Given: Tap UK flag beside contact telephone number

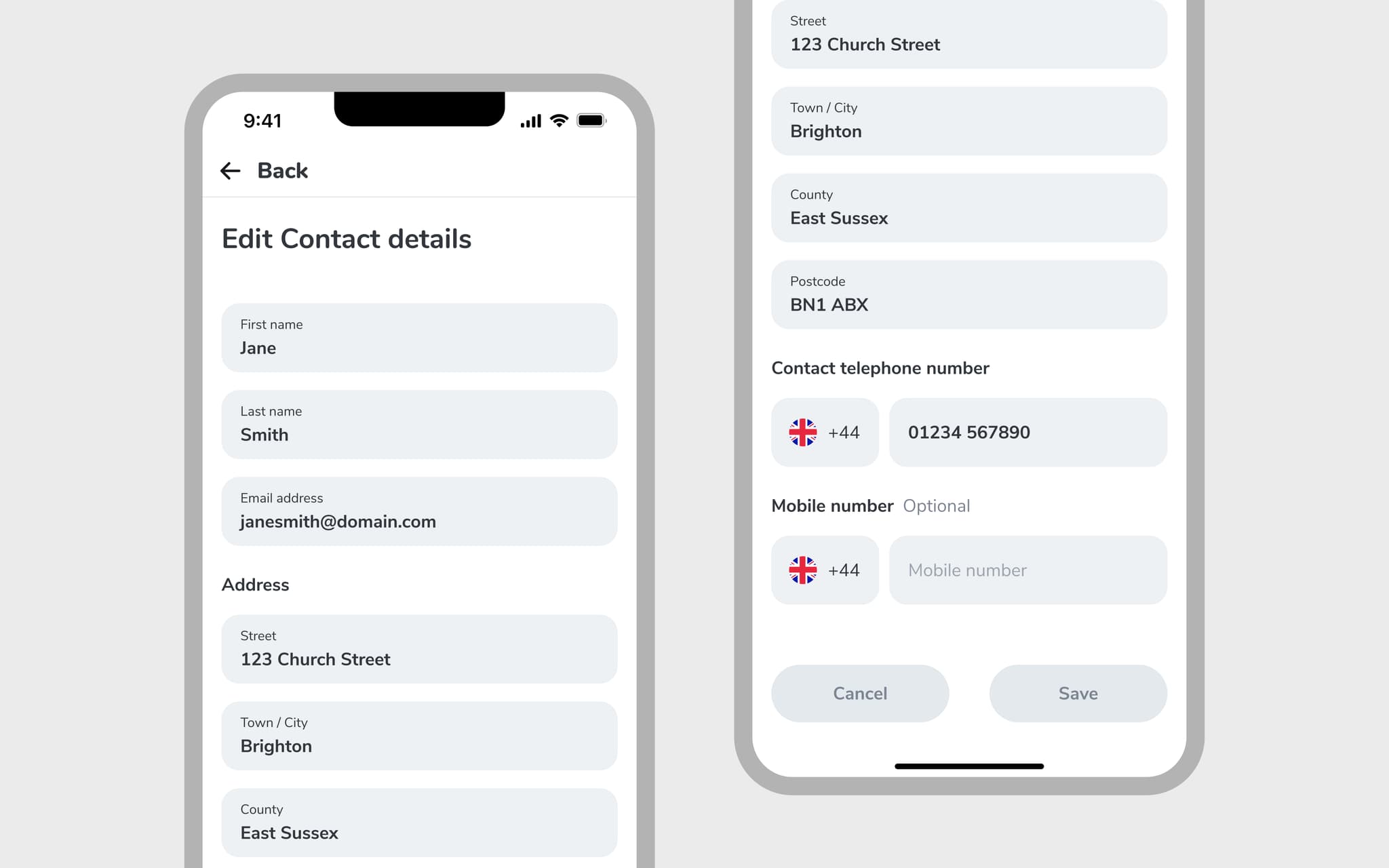Looking at the screenshot, I should 802,433.
